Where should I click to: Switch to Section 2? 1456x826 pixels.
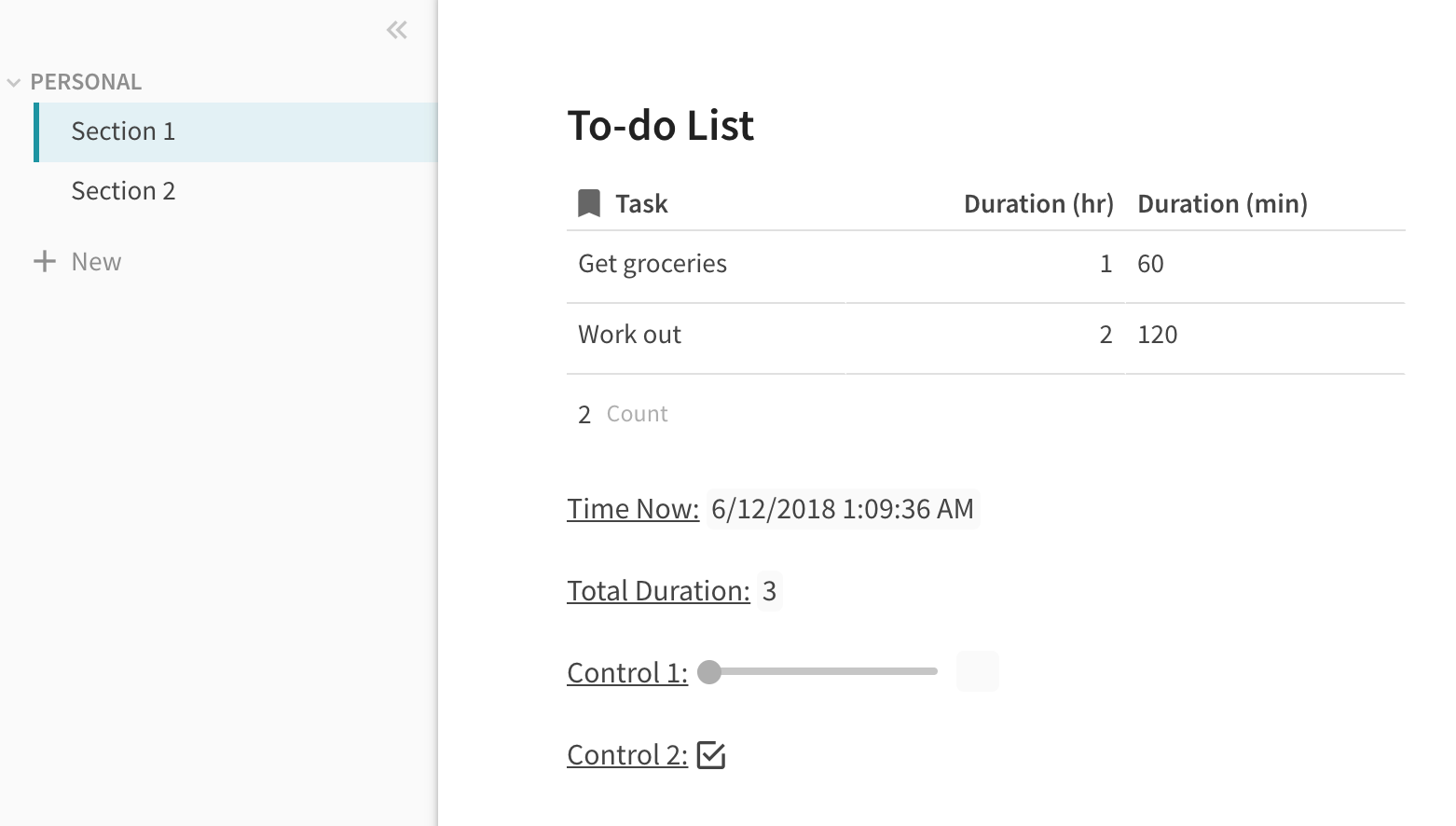point(123,191)
